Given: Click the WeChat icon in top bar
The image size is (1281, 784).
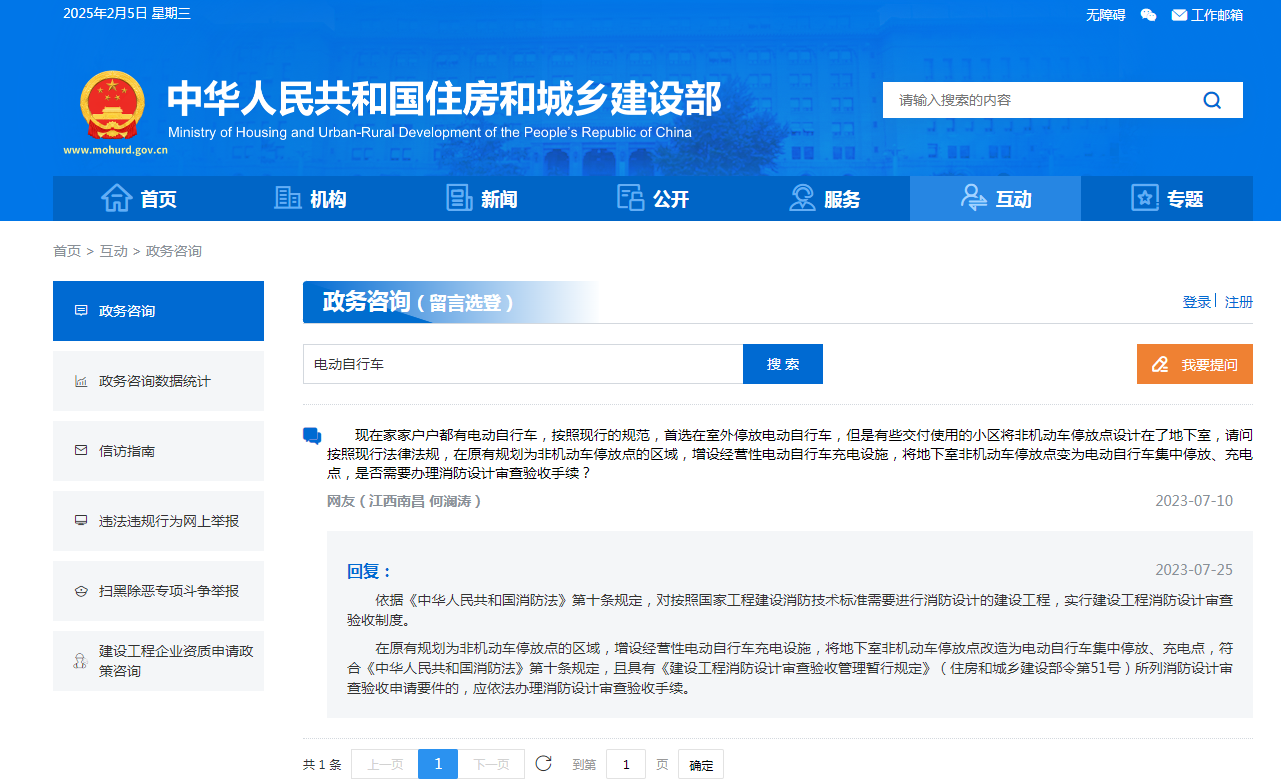Looking at the screenshot, I should click(x=1148, y=15).
